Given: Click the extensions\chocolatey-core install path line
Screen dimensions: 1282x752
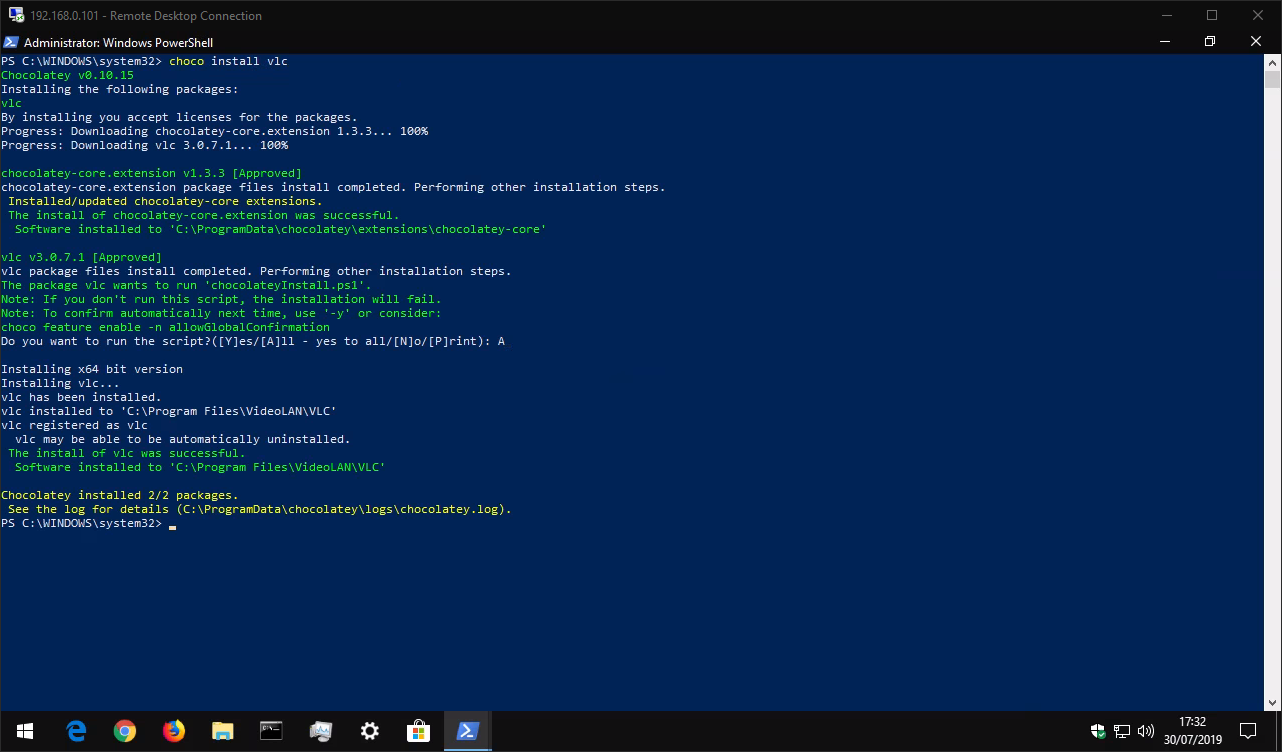Looking at the screenshot, I should (281, 229).
